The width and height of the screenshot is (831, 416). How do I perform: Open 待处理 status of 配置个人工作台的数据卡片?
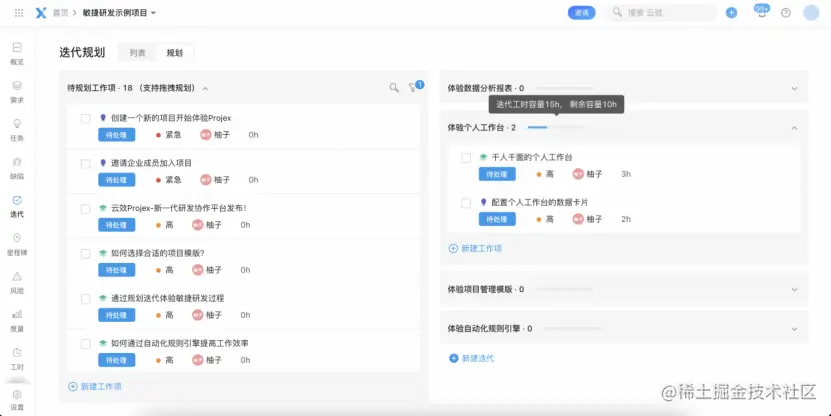coord(497,219)
